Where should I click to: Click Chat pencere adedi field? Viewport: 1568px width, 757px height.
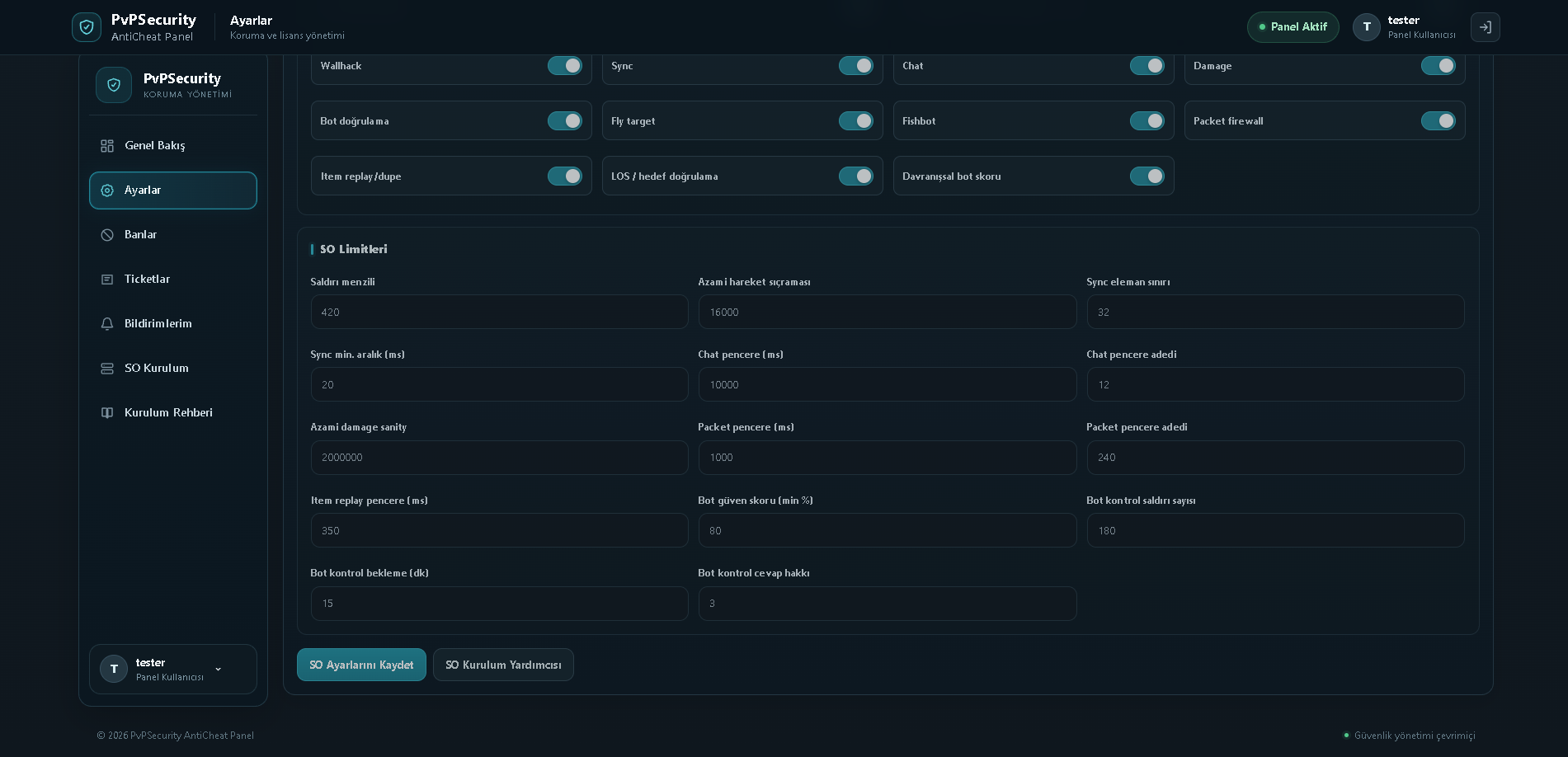1275,385
